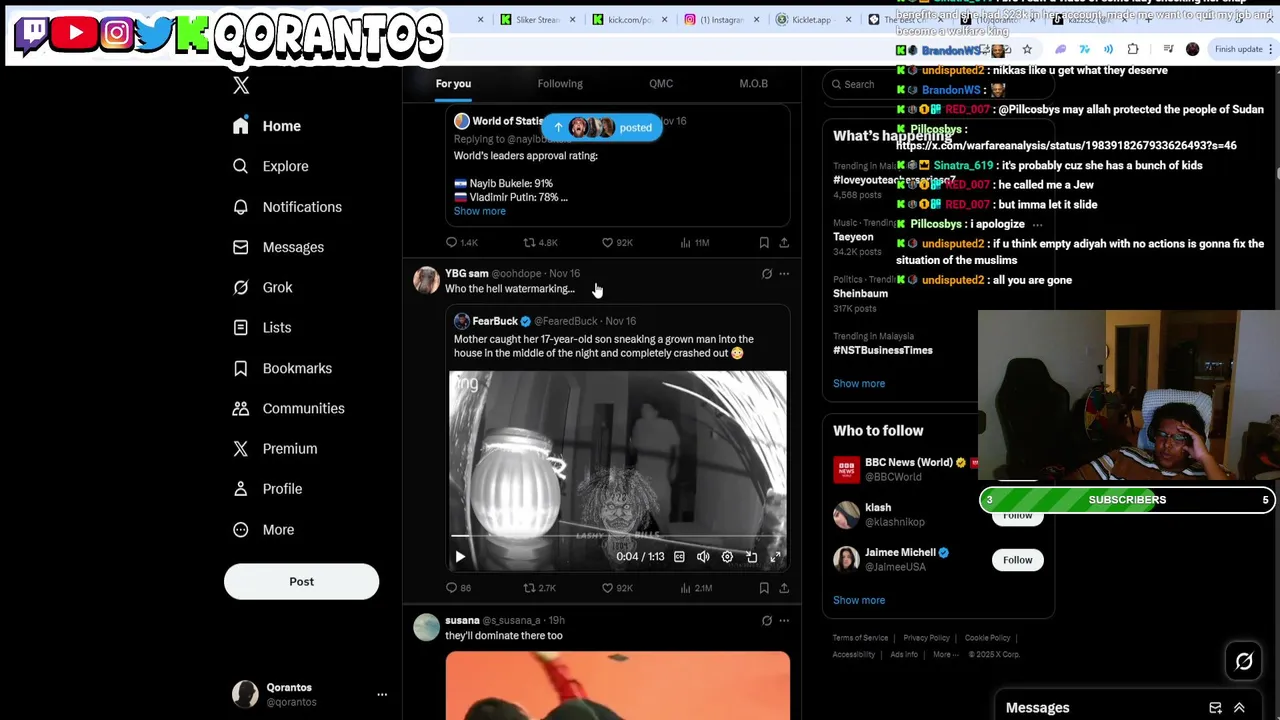Bookmark this page with the star icon
Viewport: 1280px width, 720px height.
(1027, 49)
